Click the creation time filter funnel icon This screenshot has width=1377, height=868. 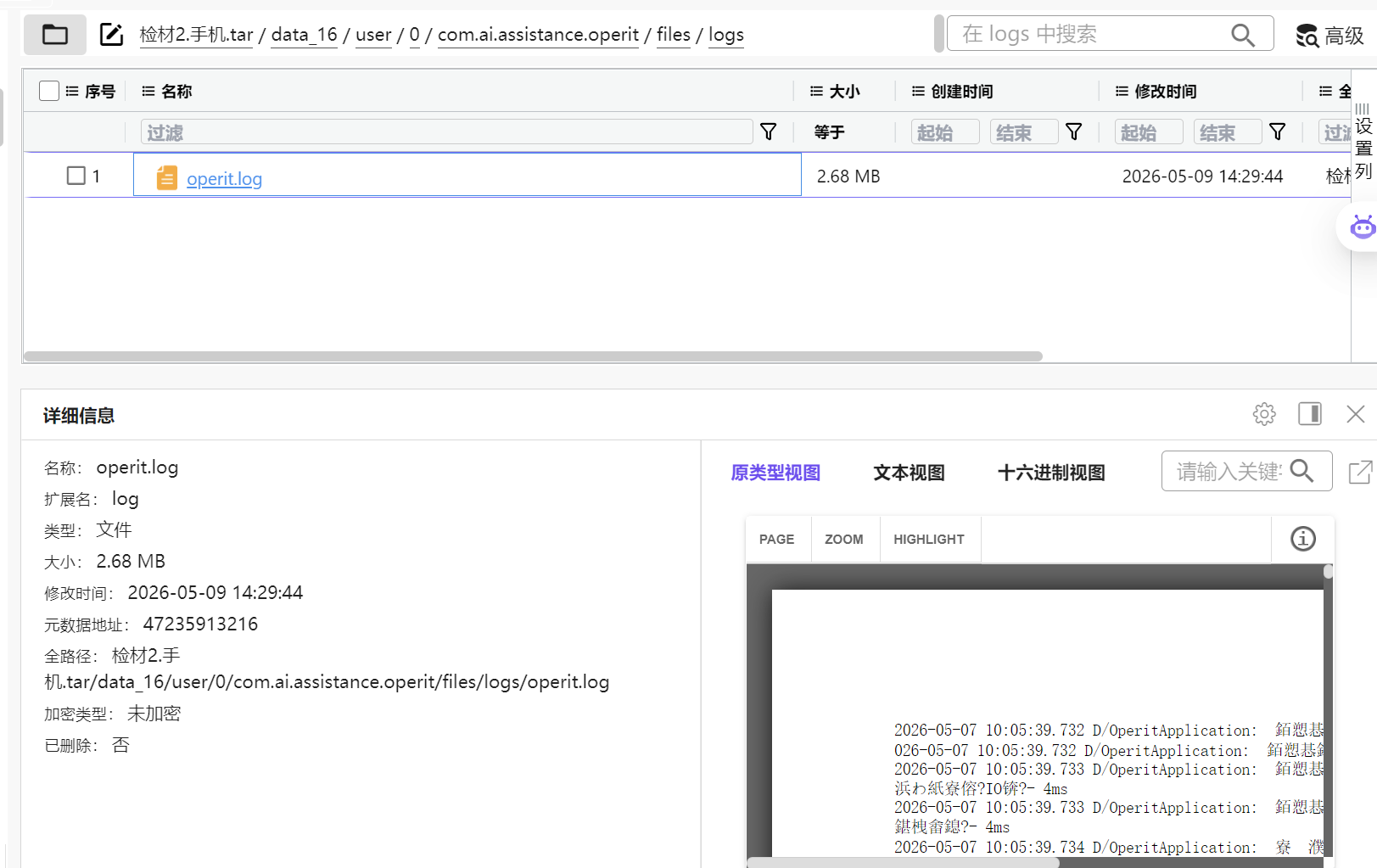point(1074,132)
